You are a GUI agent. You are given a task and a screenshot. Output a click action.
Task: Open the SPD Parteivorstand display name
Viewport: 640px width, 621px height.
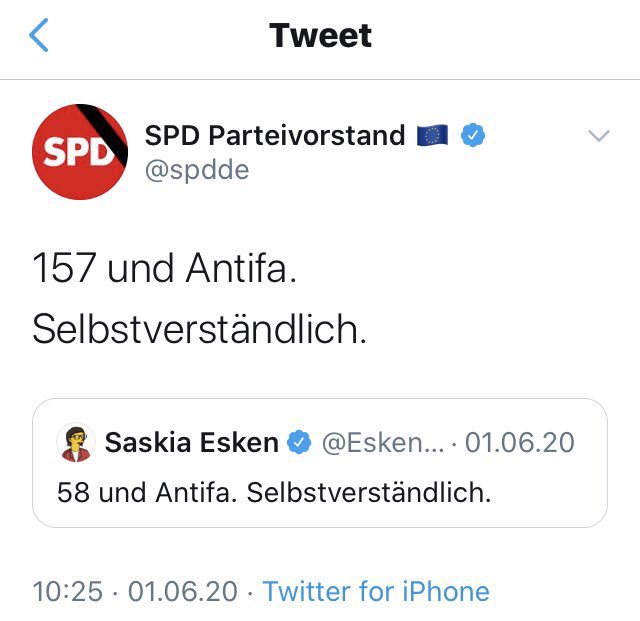point(275,135)
